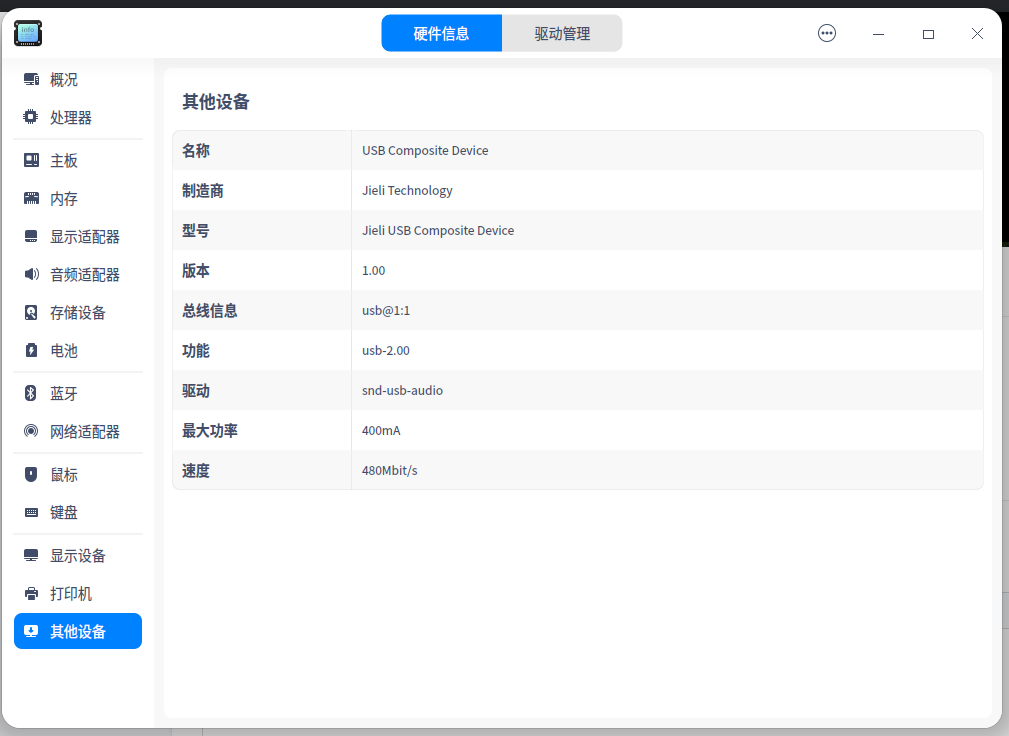Select the 处理器 processor chip icon
Viewport: 1009px width, 736px height.
(x=31, y=117)
